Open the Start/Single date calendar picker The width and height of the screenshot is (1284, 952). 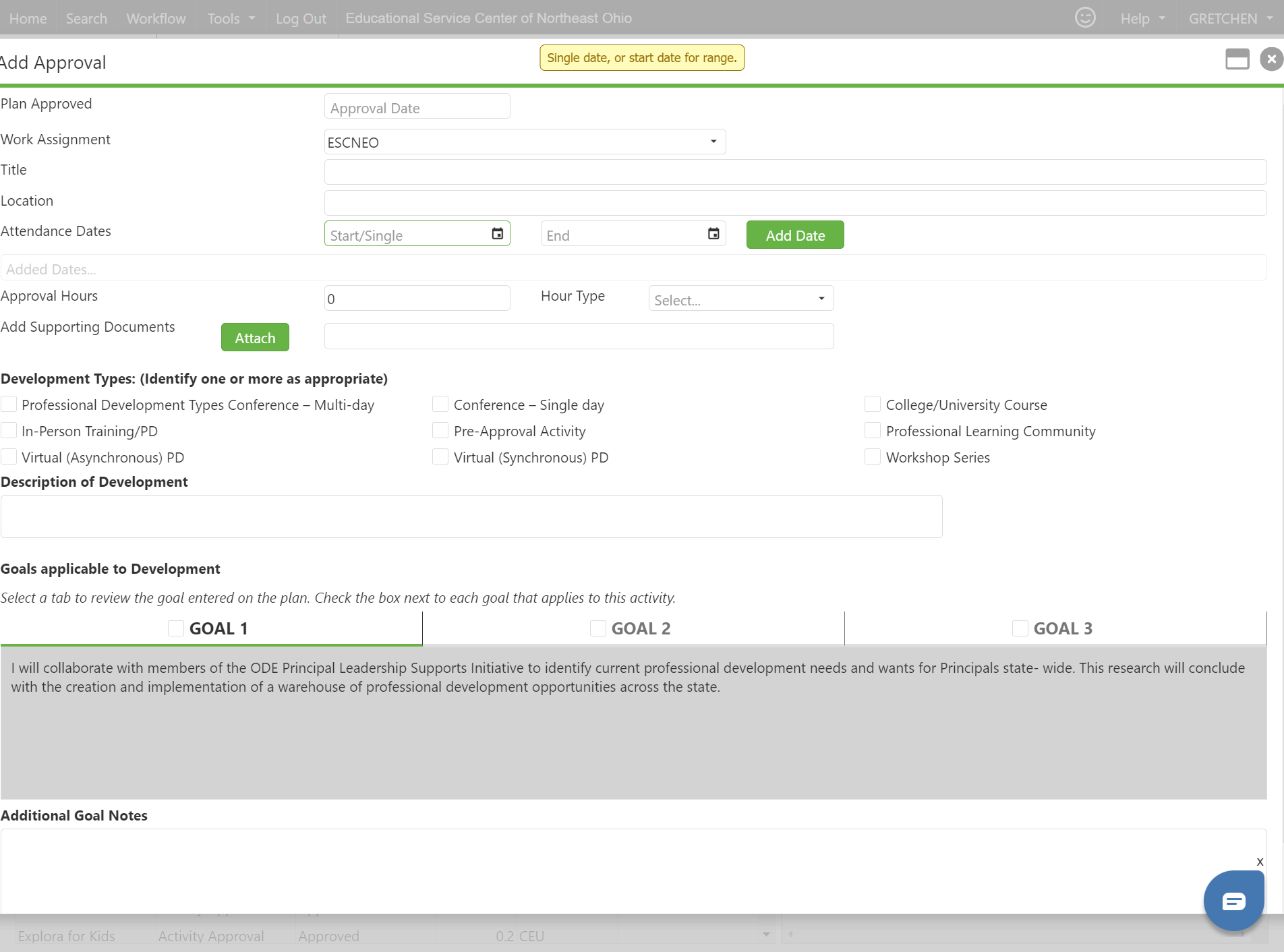(498, 234)
